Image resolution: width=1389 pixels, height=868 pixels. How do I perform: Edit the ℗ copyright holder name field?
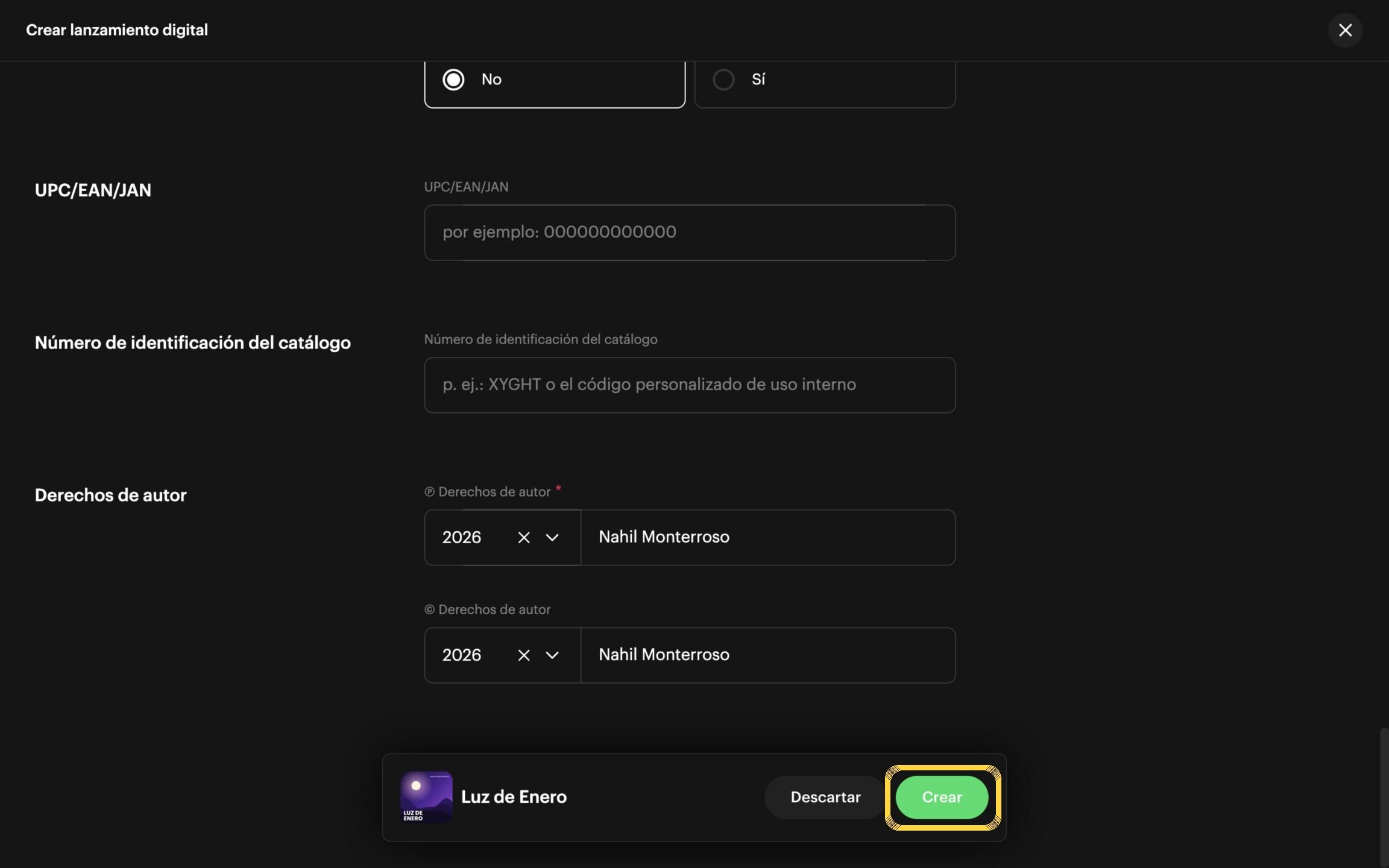click(x=768, y=538)
